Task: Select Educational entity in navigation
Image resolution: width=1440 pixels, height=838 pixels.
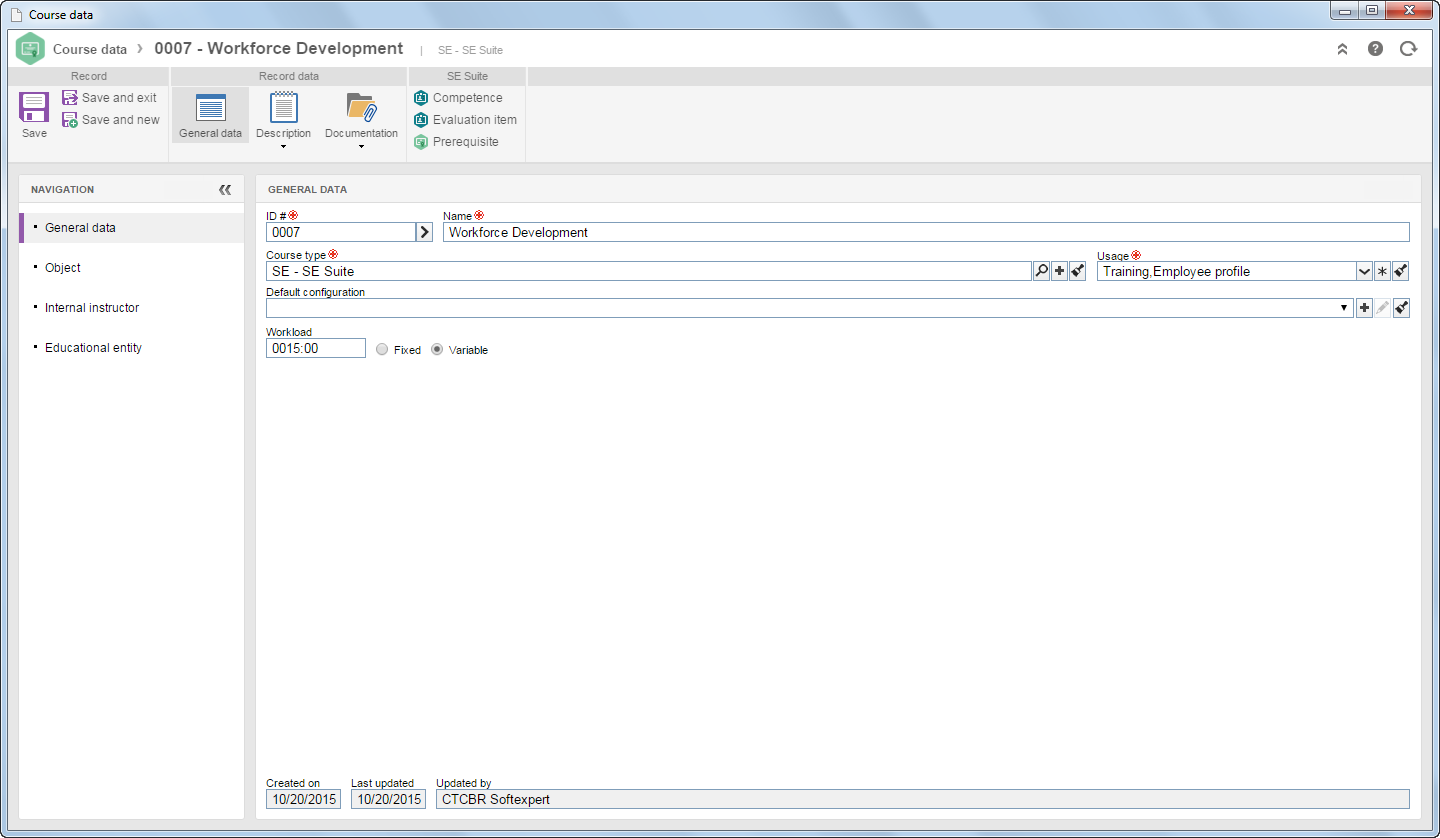Action: tap(132, 348)
